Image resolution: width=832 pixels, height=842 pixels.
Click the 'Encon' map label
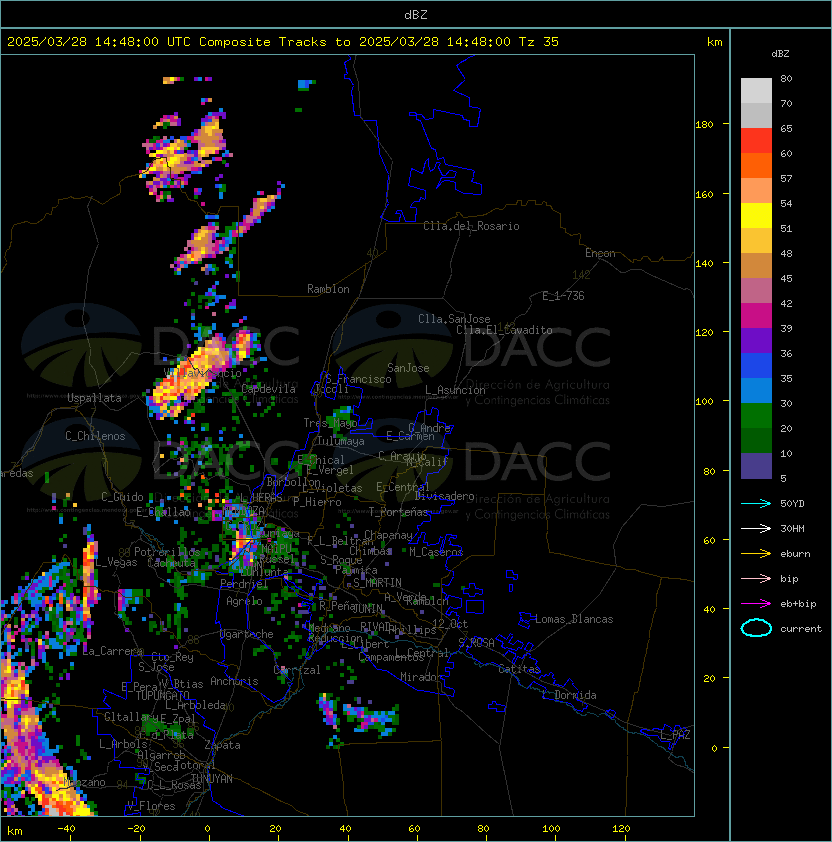pyautogui.click(x=600, y=253)
